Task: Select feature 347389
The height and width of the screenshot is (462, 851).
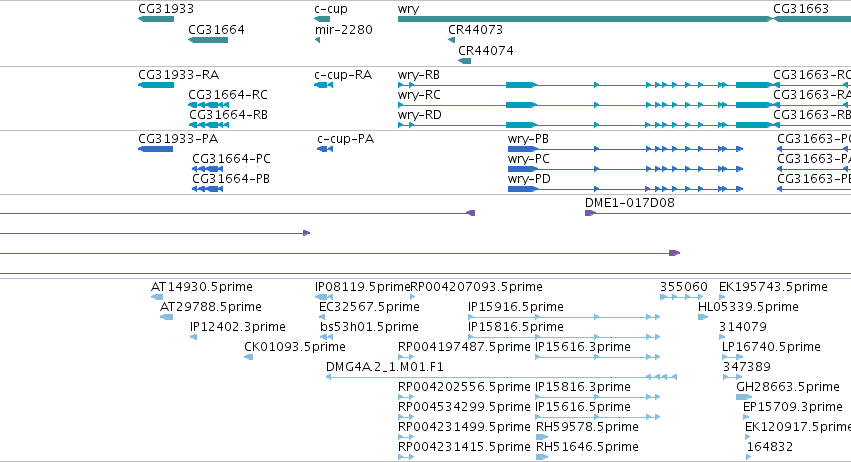Action: pos(732,377)
